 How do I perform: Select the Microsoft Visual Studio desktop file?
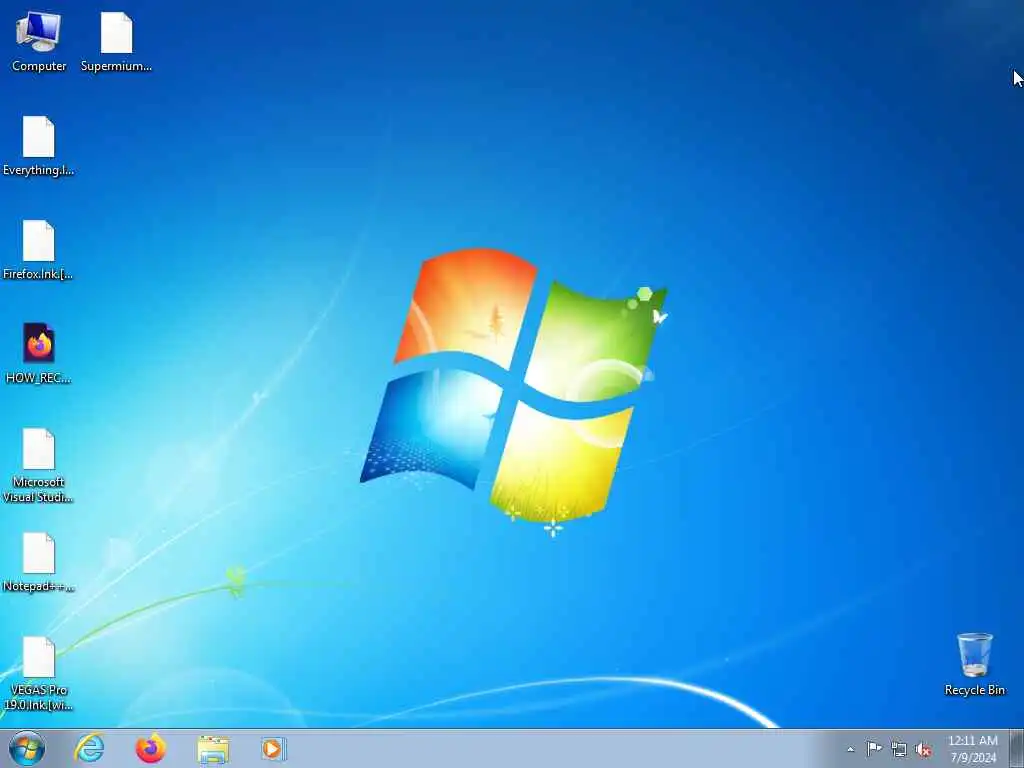pos(39,466)
